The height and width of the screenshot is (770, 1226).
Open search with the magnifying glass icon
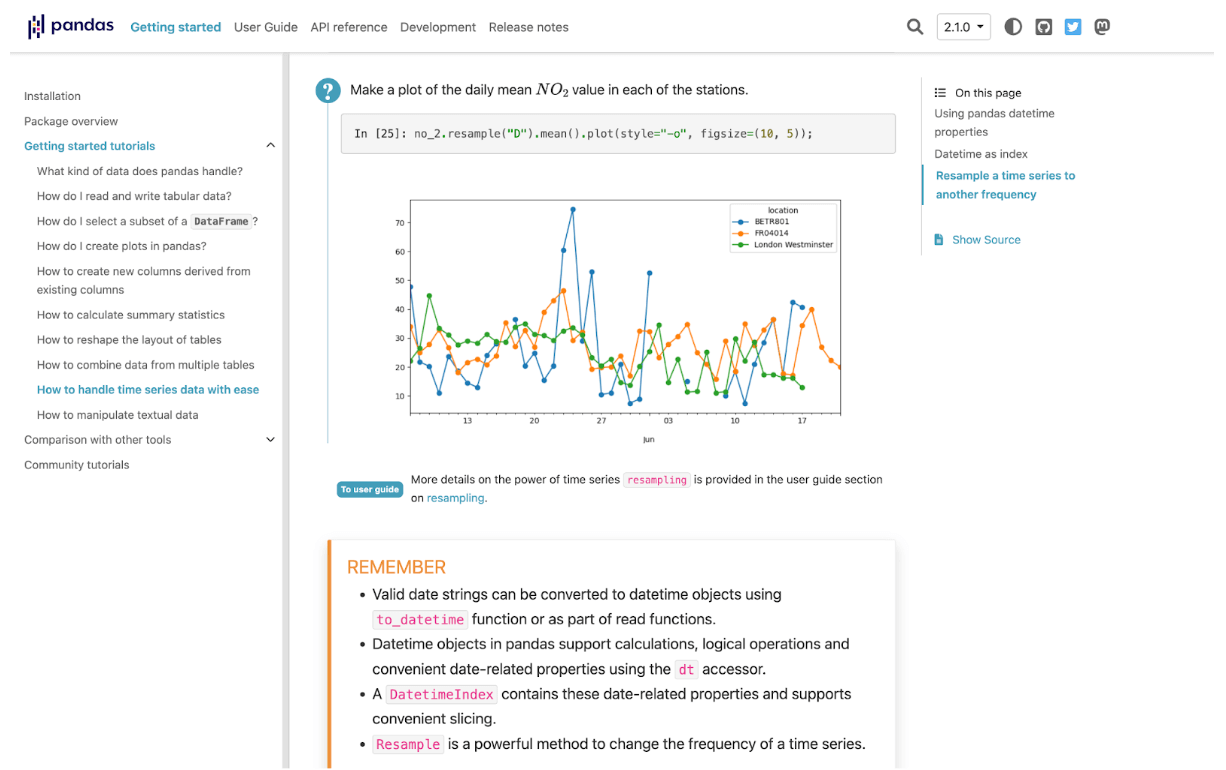[x=914, y=27]
